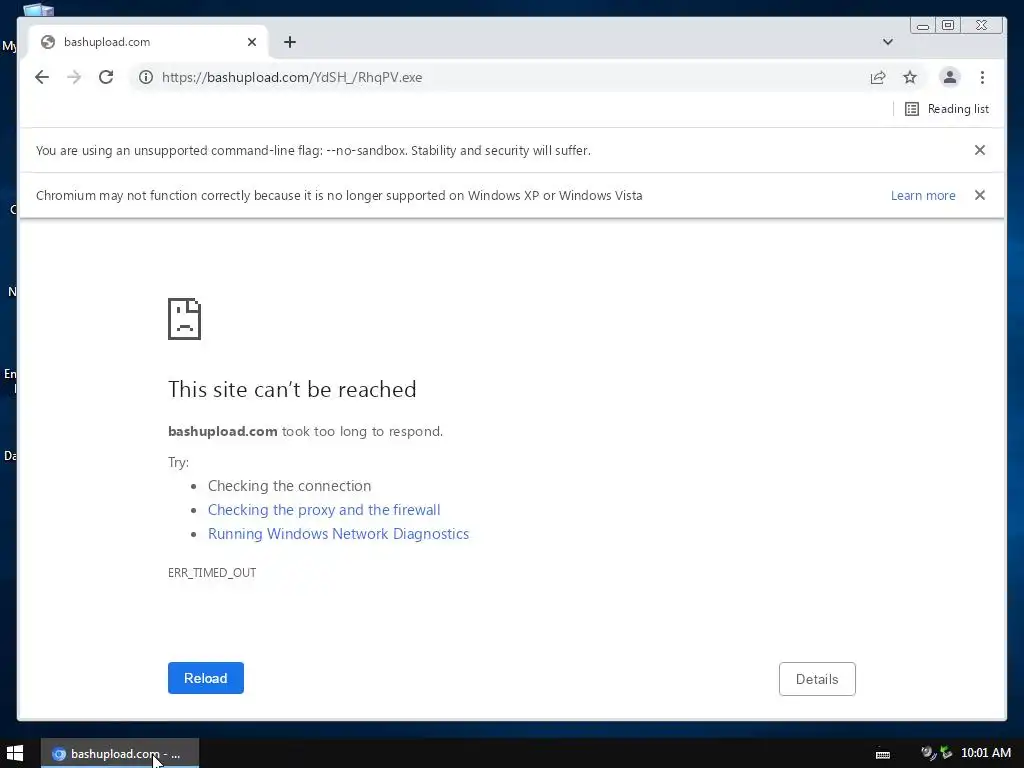The width and height of the screenshot is (1024, 768).
Task: Reload page using toolbar refresh icon
Action: tap(106, 77)
